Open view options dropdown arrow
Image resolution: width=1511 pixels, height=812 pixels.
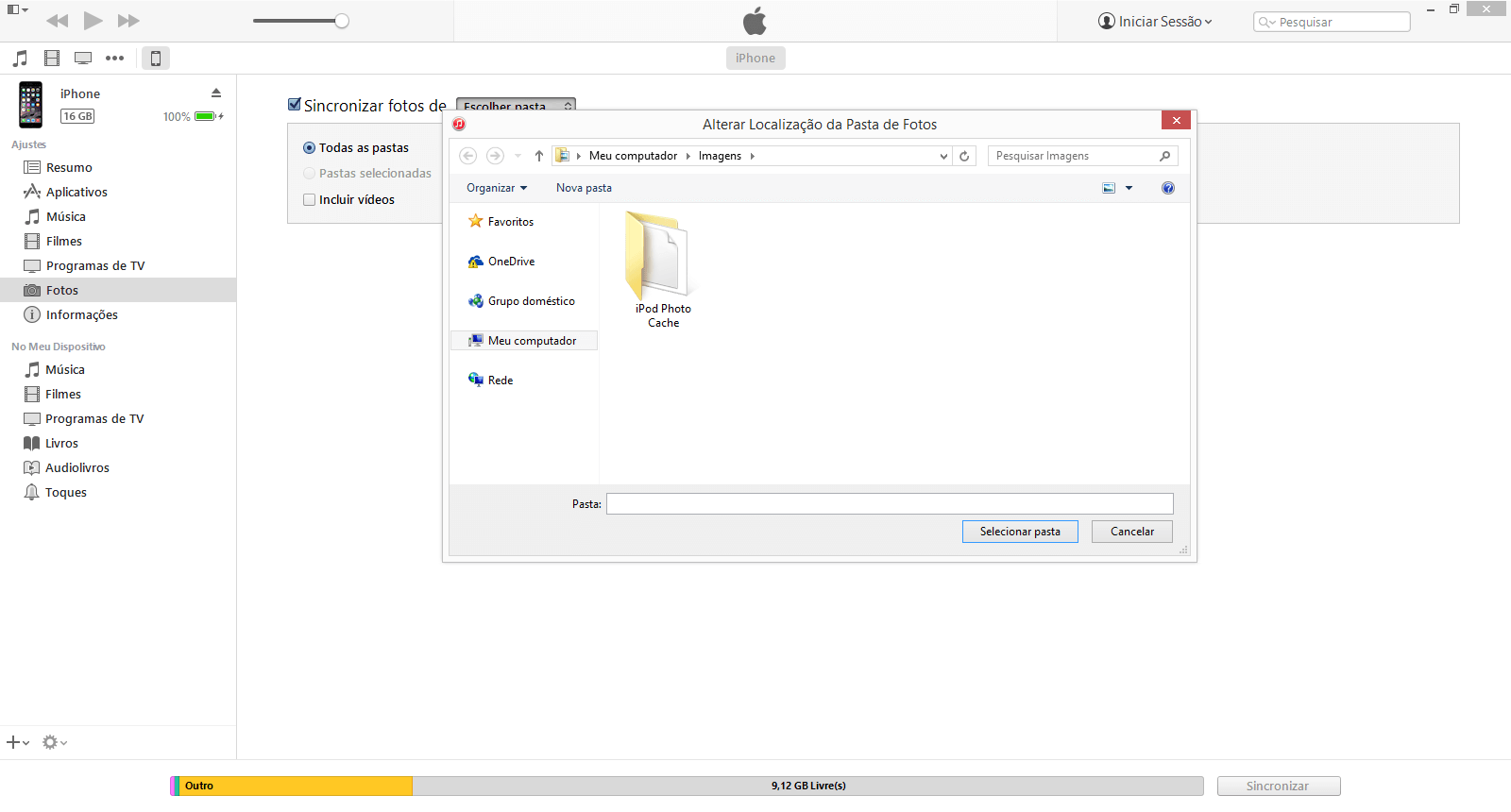pyautogui.click(x=1129, y=188)
